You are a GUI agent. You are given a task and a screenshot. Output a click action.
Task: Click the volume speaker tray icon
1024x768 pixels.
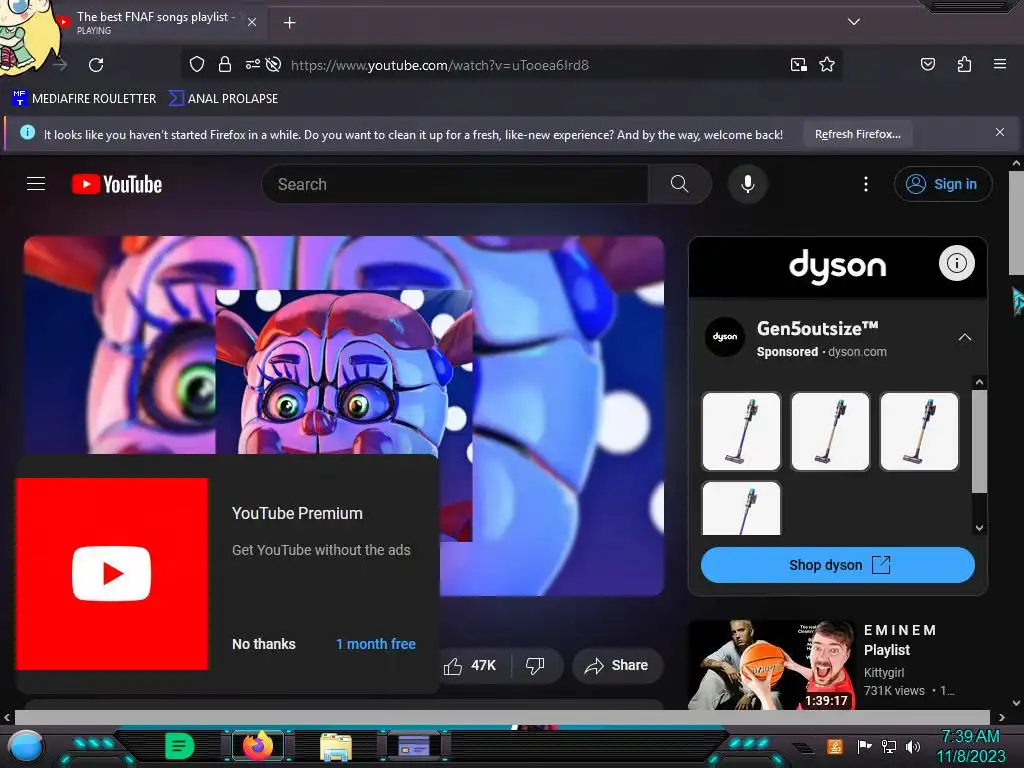[x=913, y=746]
